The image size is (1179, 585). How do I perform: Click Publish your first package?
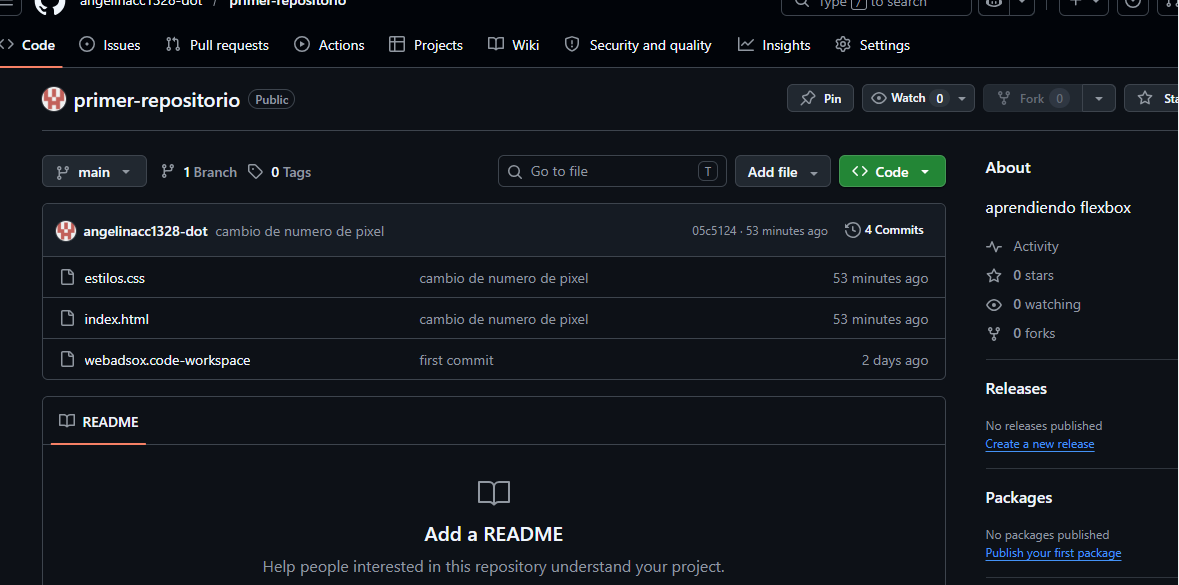tap(1053, 553)
